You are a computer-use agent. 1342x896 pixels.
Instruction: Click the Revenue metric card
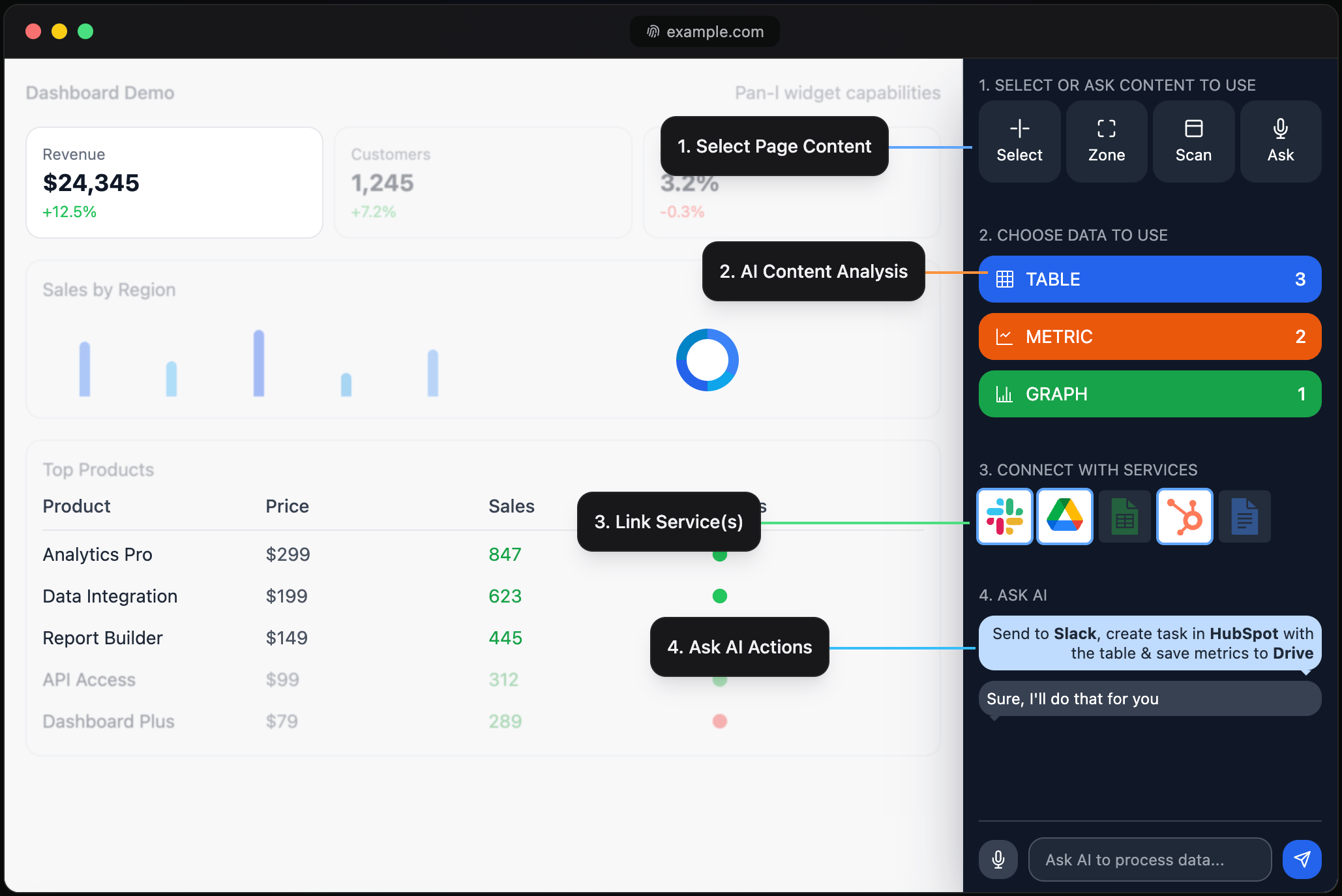[174, 183]
